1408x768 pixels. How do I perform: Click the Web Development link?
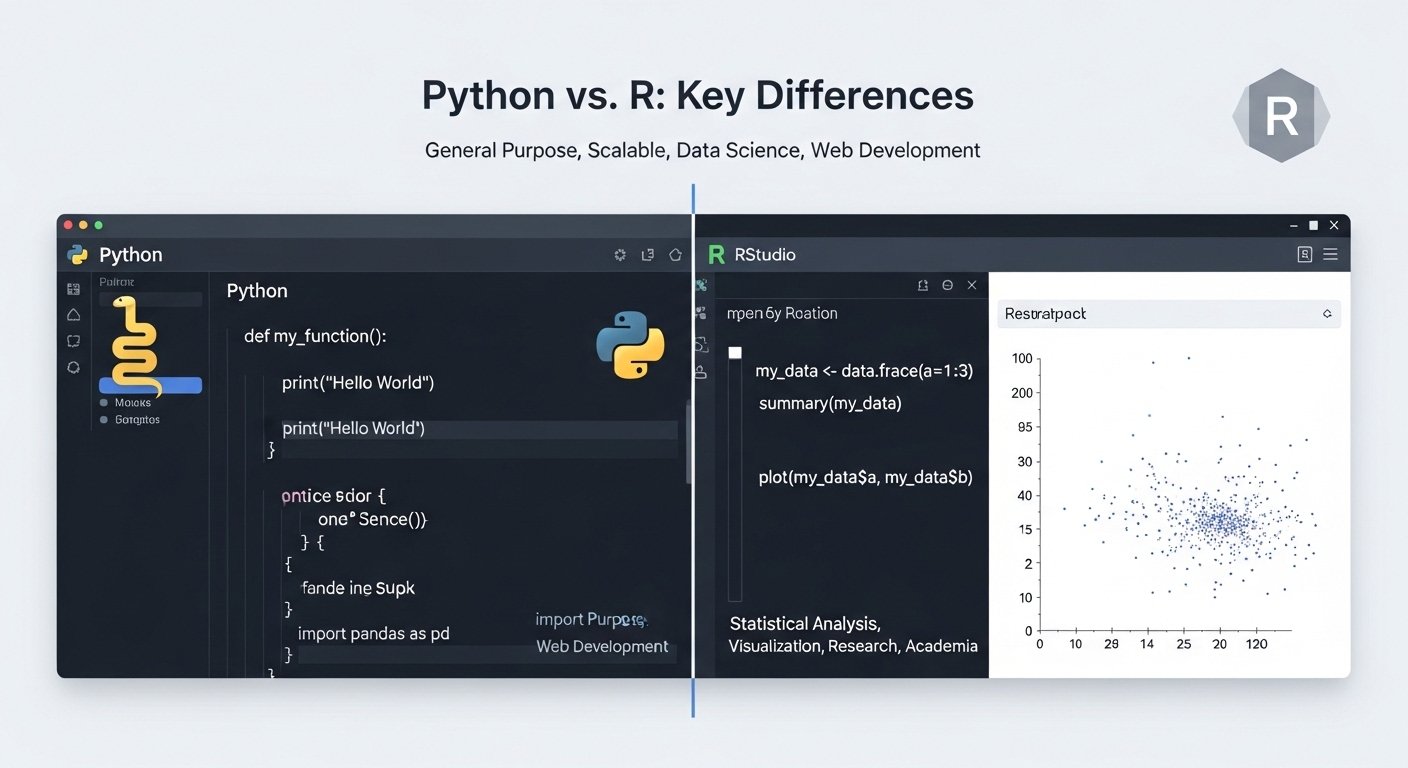[603, 646]
